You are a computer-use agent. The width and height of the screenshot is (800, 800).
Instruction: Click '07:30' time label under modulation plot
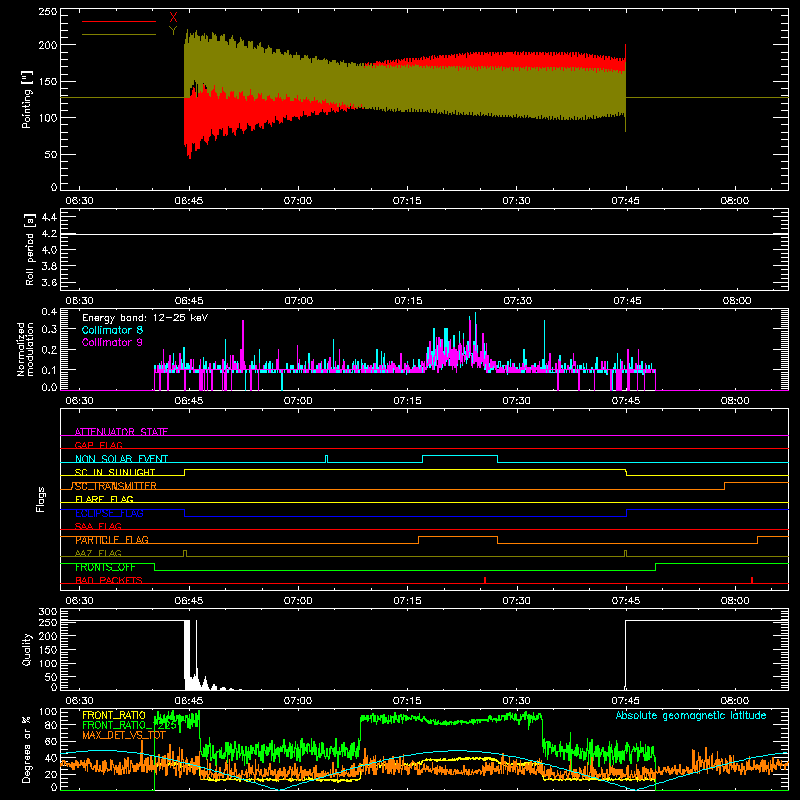[517, 401]
